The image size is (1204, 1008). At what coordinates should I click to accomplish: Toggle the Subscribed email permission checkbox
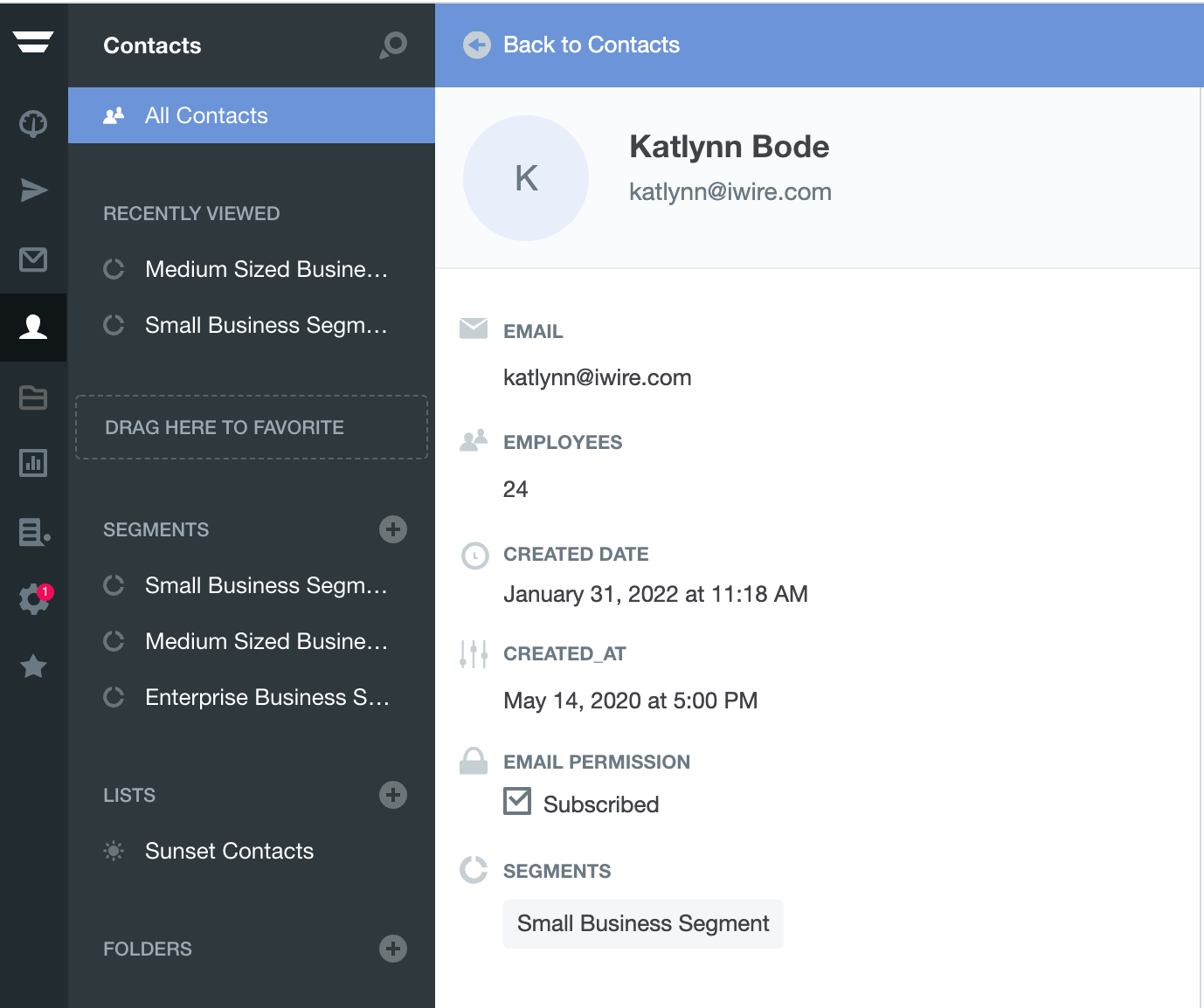click(517, 801)
